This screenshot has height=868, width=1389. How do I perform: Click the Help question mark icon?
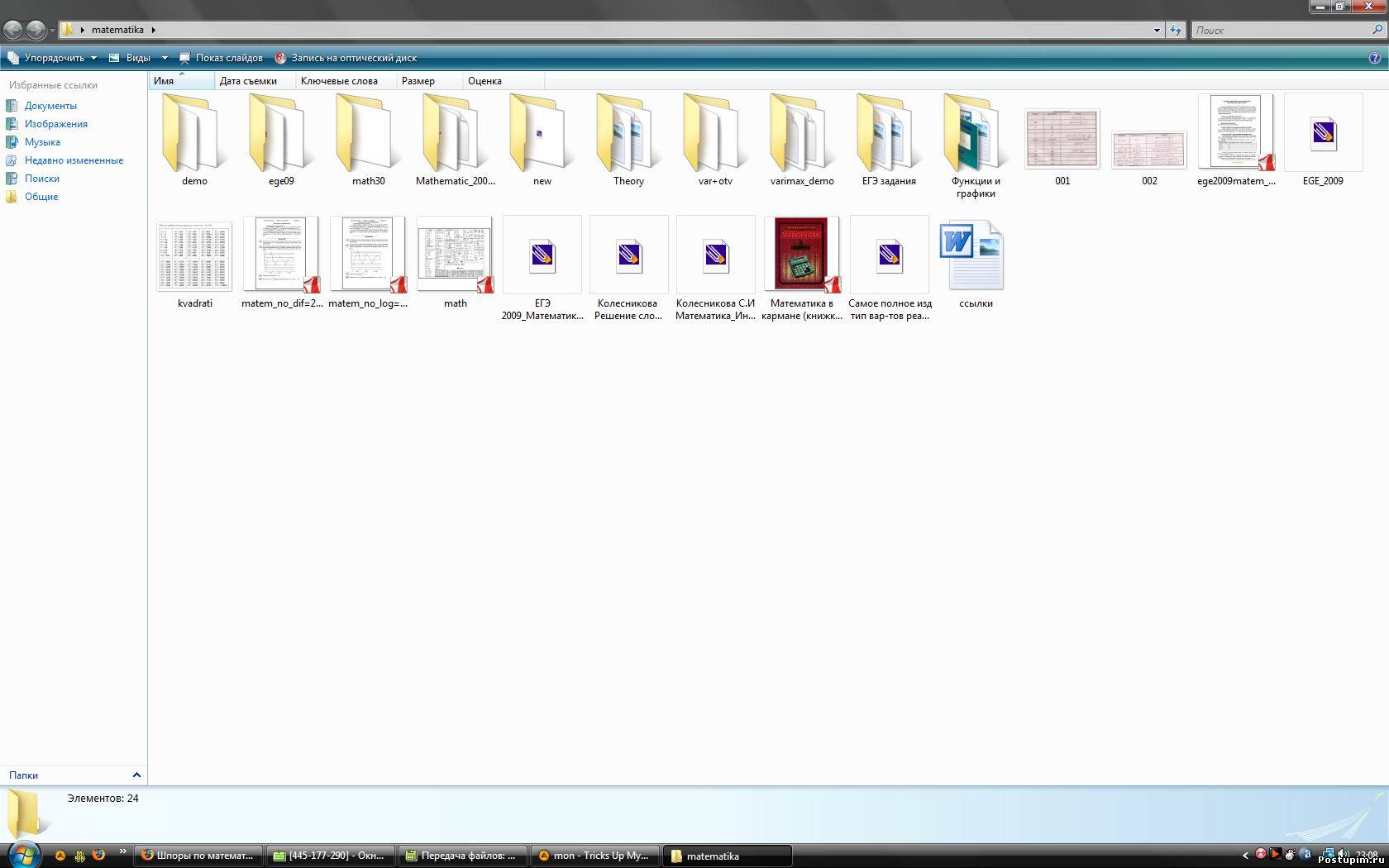coord(1375,58)
